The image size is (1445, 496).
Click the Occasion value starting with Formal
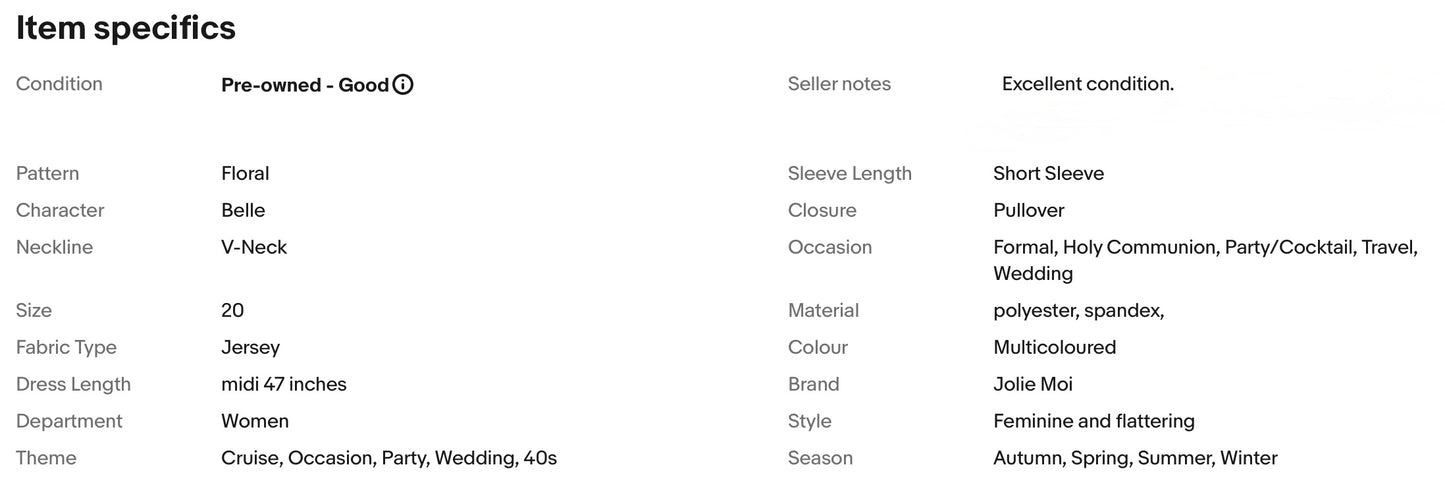(x=1204, y=248)
